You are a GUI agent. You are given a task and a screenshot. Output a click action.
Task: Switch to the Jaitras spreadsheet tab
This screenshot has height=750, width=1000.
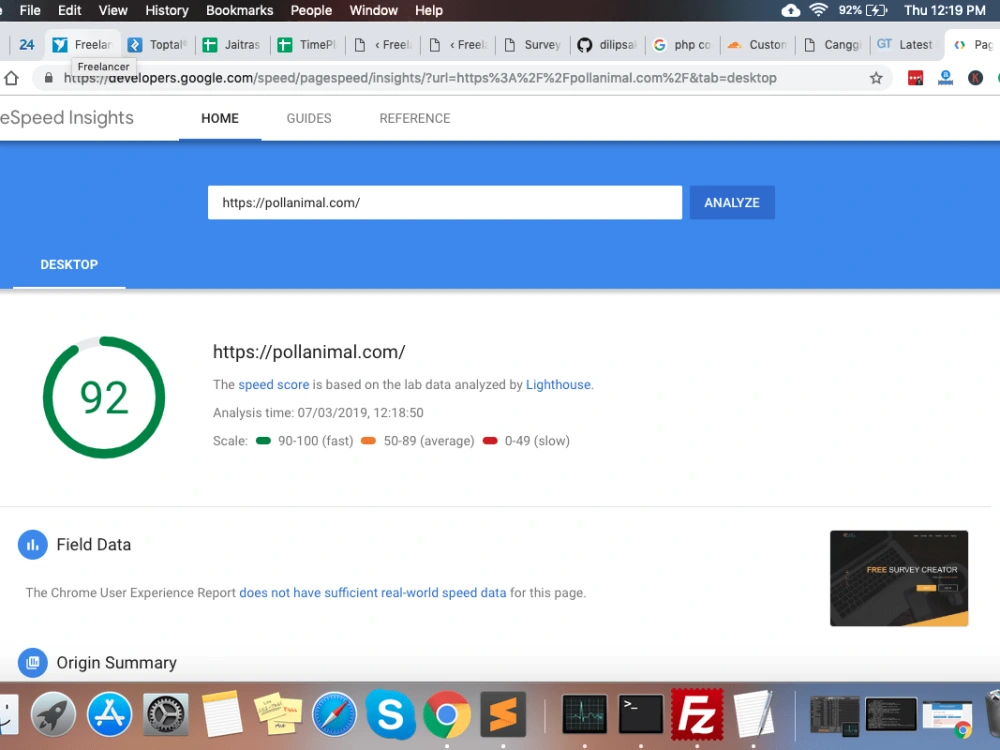[x=232, y=45]
